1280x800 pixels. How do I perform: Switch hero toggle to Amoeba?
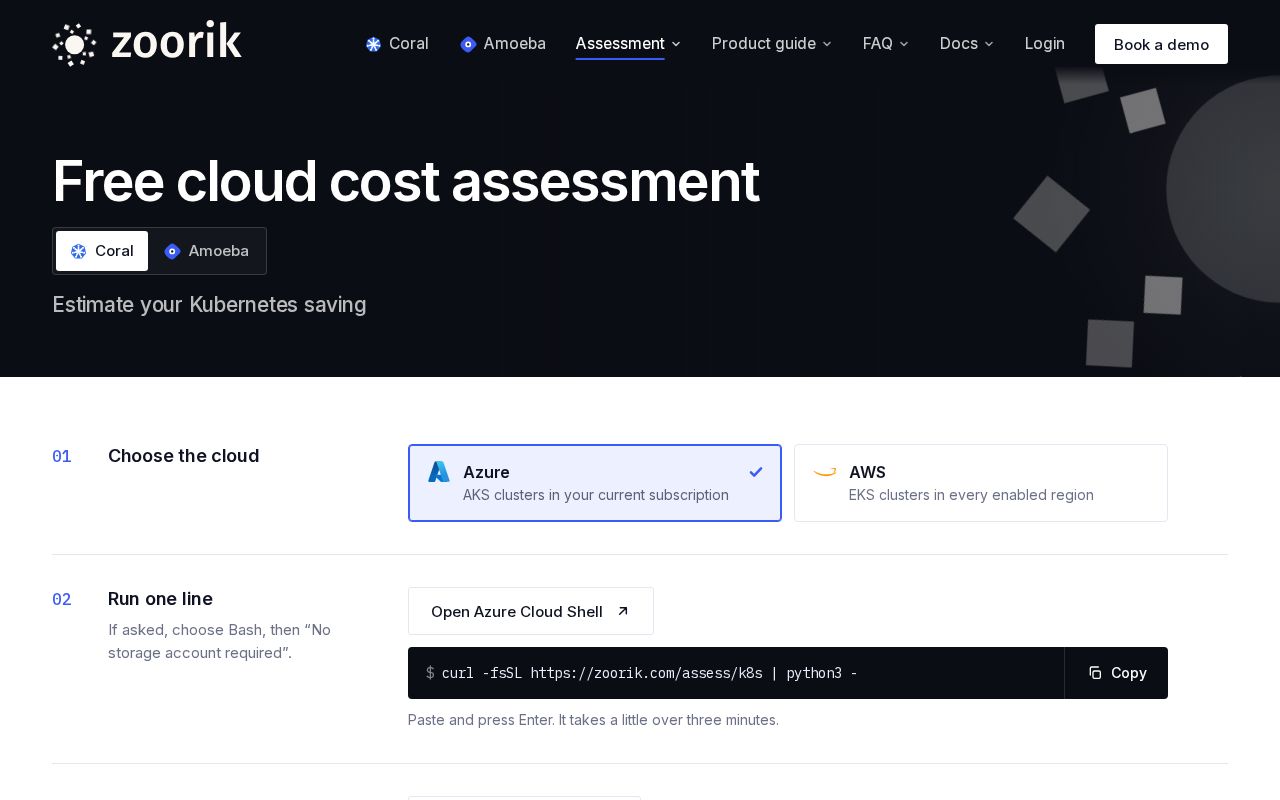point(206,251)
